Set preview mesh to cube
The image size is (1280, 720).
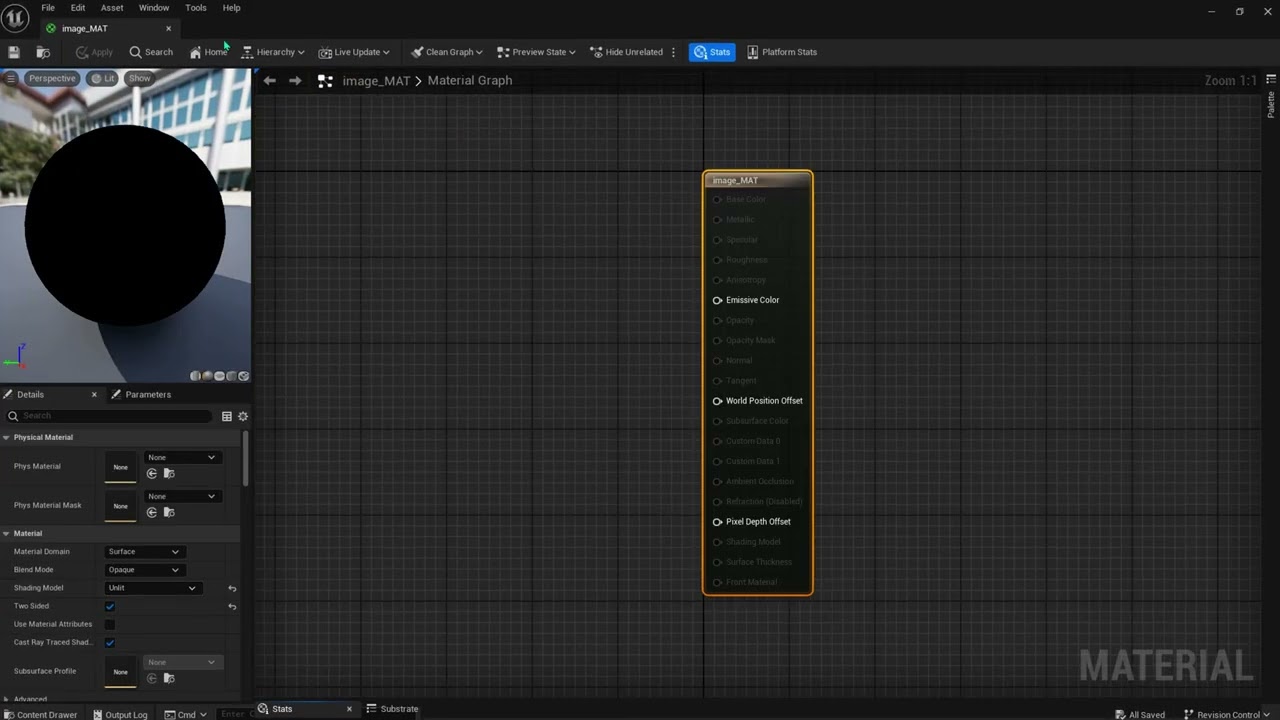[x=232, y=376]
